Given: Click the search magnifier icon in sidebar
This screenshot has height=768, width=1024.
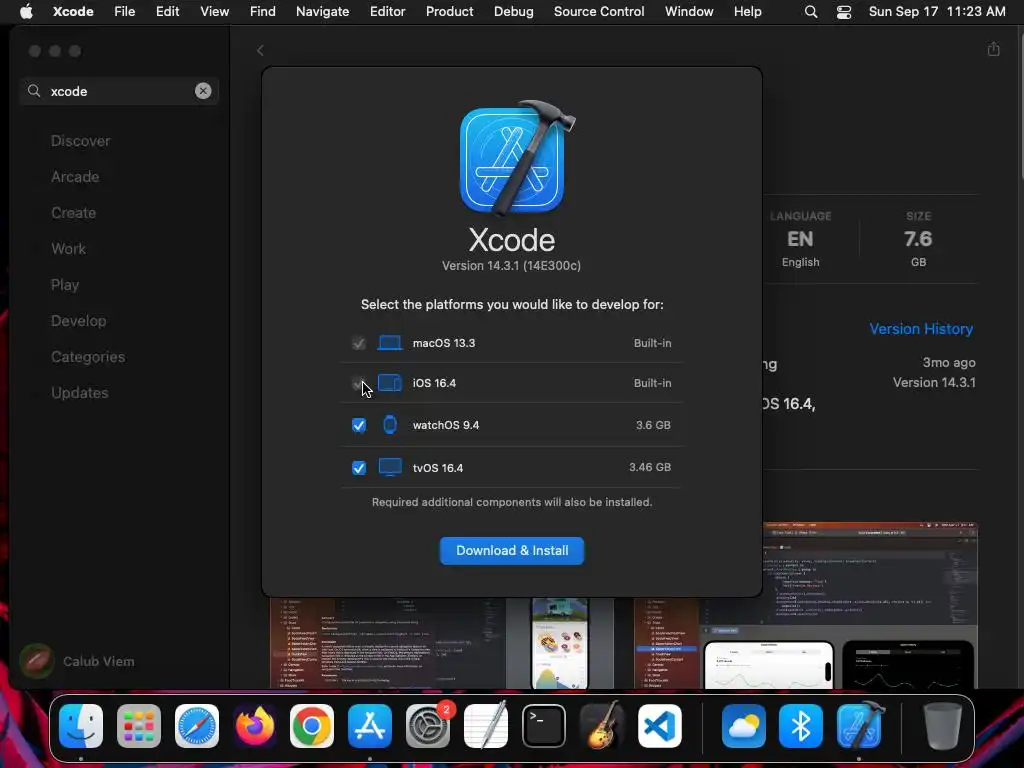Looking at the screenshot, I should pyautogui.click(x=34, y=91).
